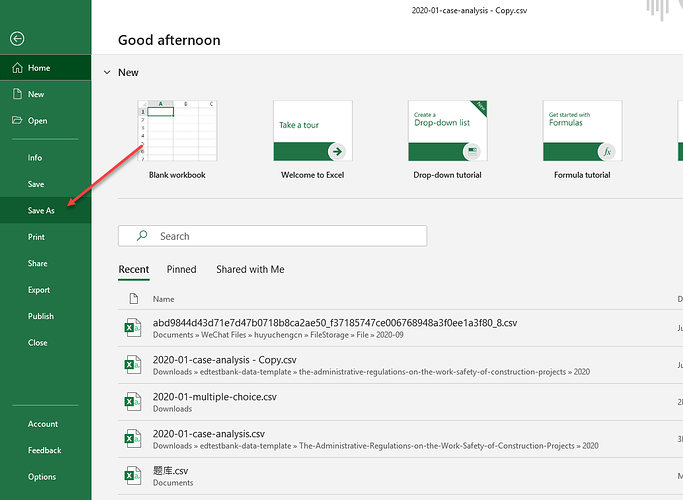Open the Drop-down tutorial template
Screen dimensions: 683x500
(447, 131)
